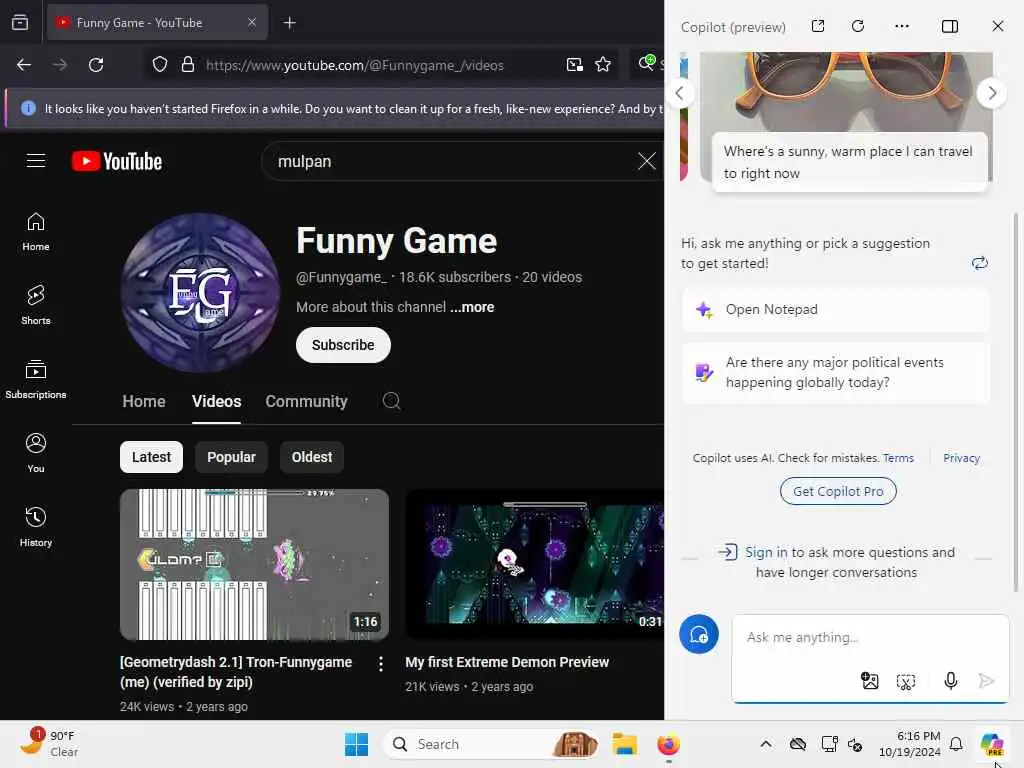The image size is (1024, 768).
Task: Start a new Copilot topic
Action: coord(699,634)
